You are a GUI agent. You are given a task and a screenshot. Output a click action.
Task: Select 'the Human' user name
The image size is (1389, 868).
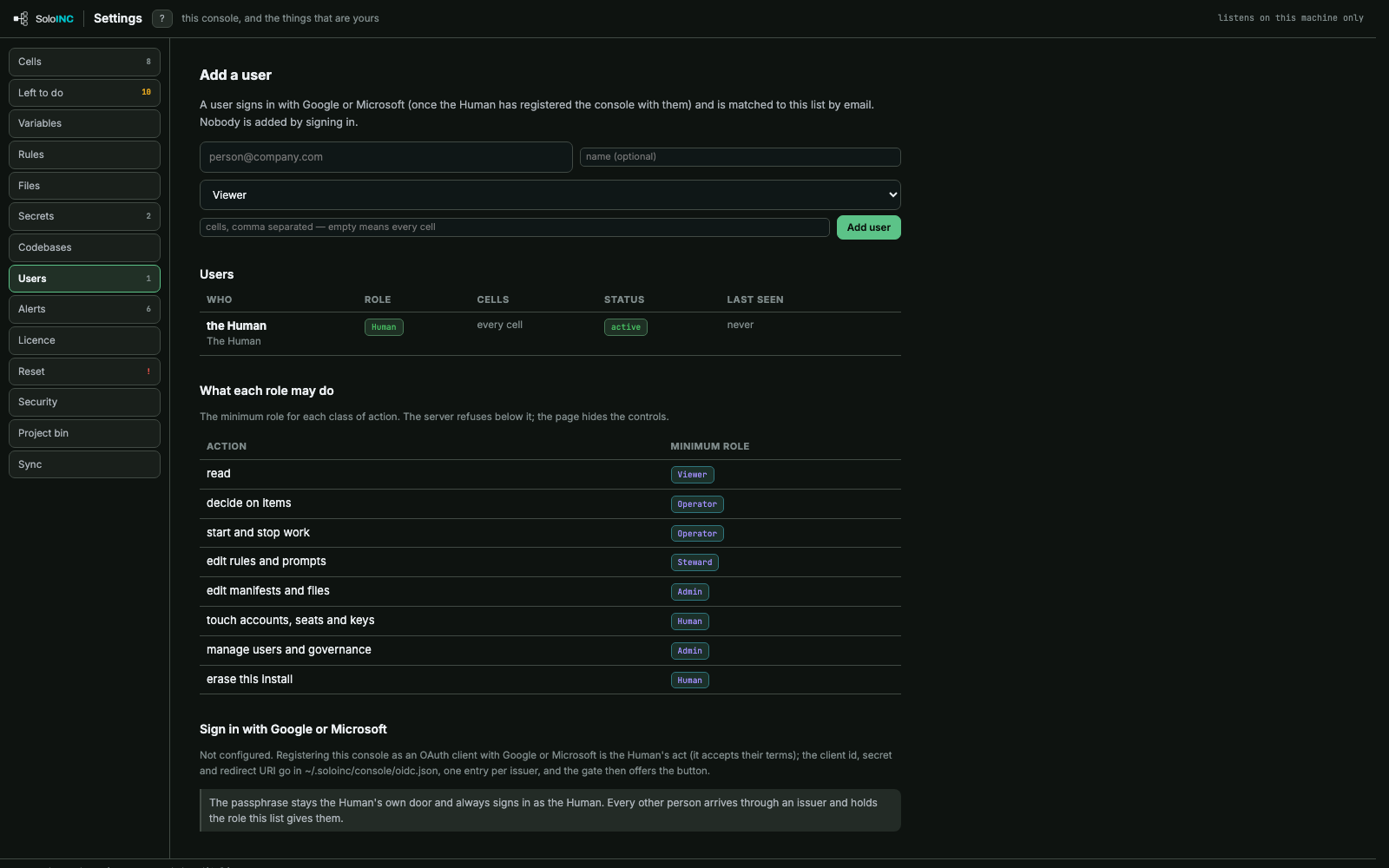pos(236,325)
